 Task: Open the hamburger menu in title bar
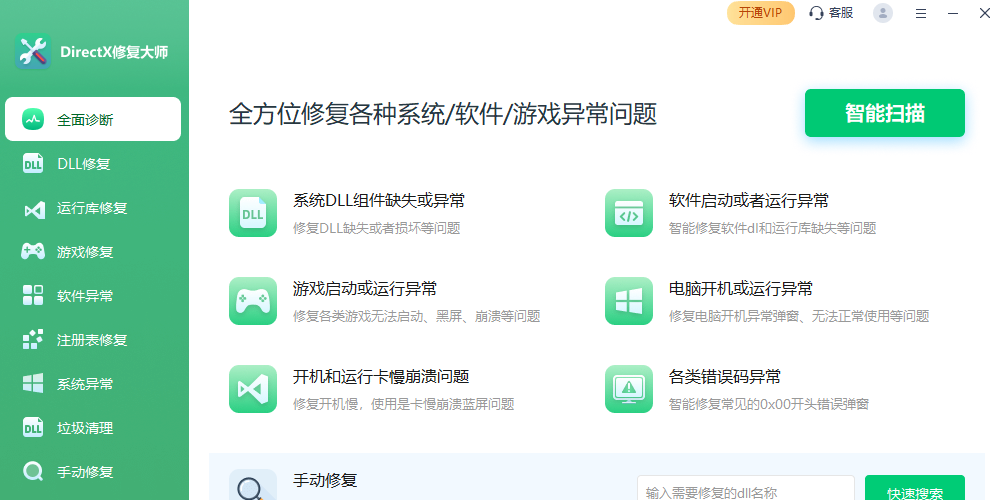point(921,13)
